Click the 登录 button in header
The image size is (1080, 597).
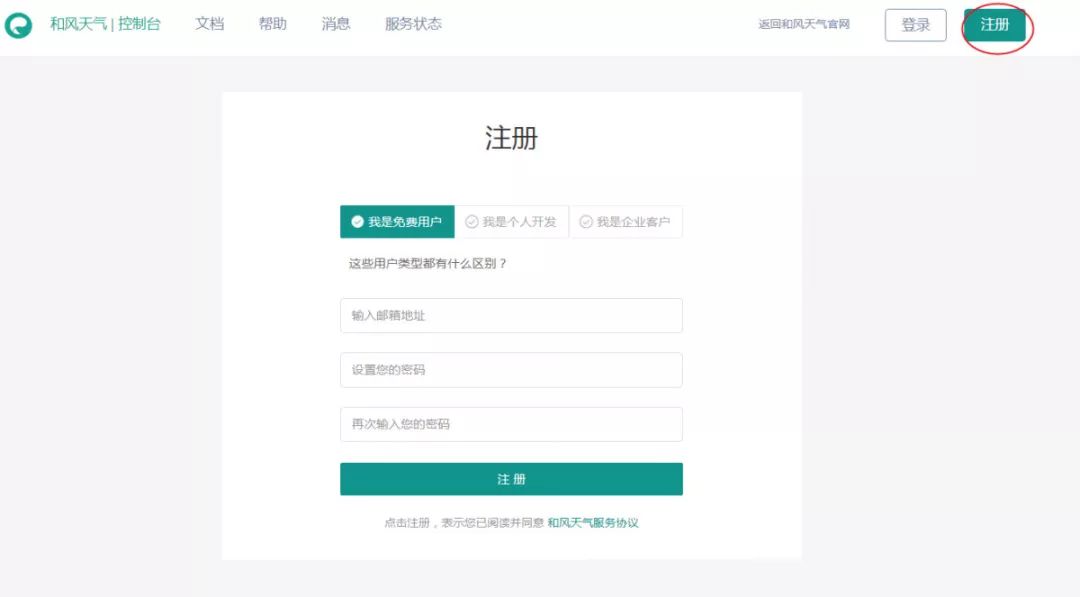[915, 25]
